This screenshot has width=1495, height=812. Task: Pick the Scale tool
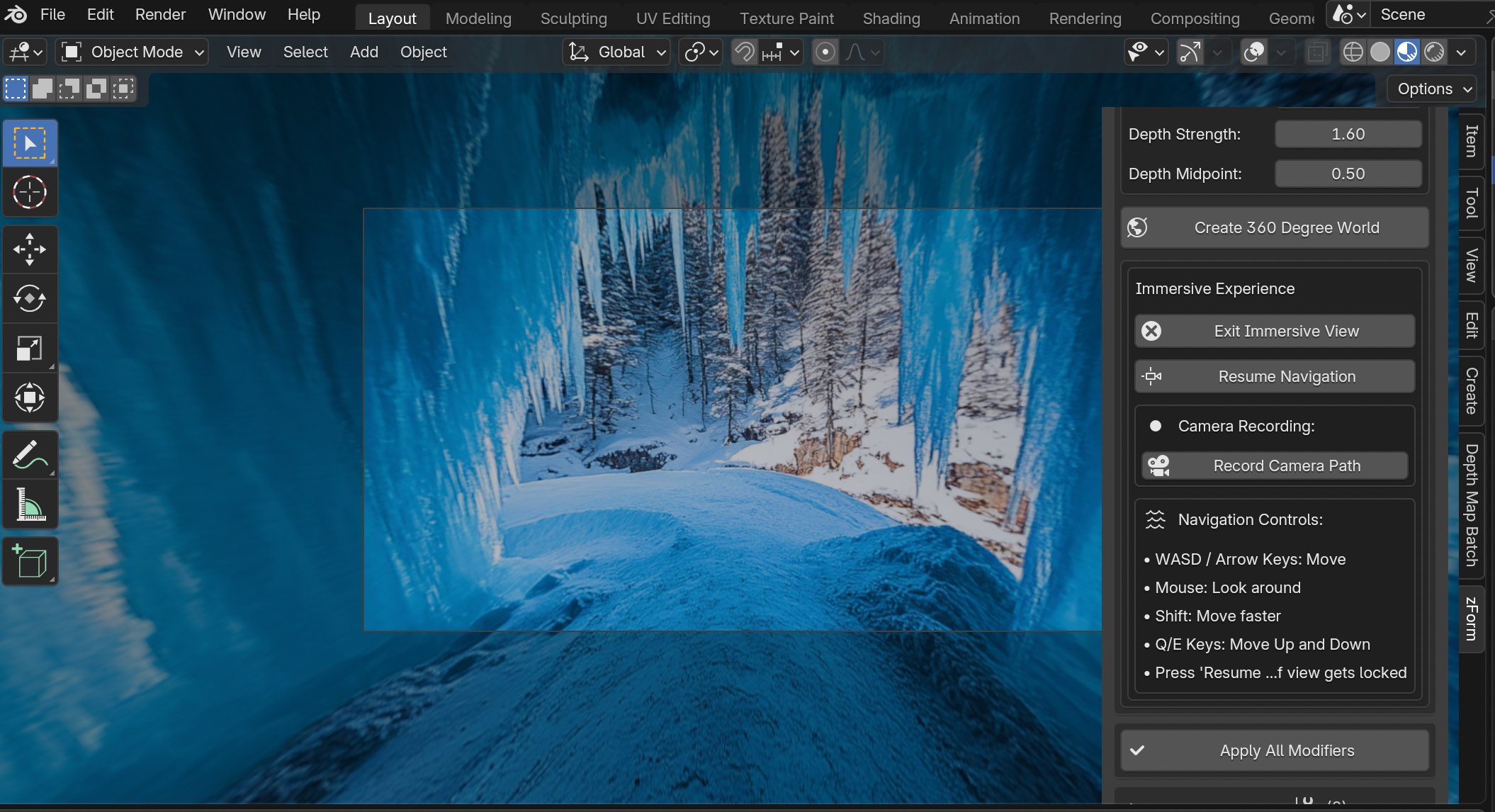click(x=30, y=348)
